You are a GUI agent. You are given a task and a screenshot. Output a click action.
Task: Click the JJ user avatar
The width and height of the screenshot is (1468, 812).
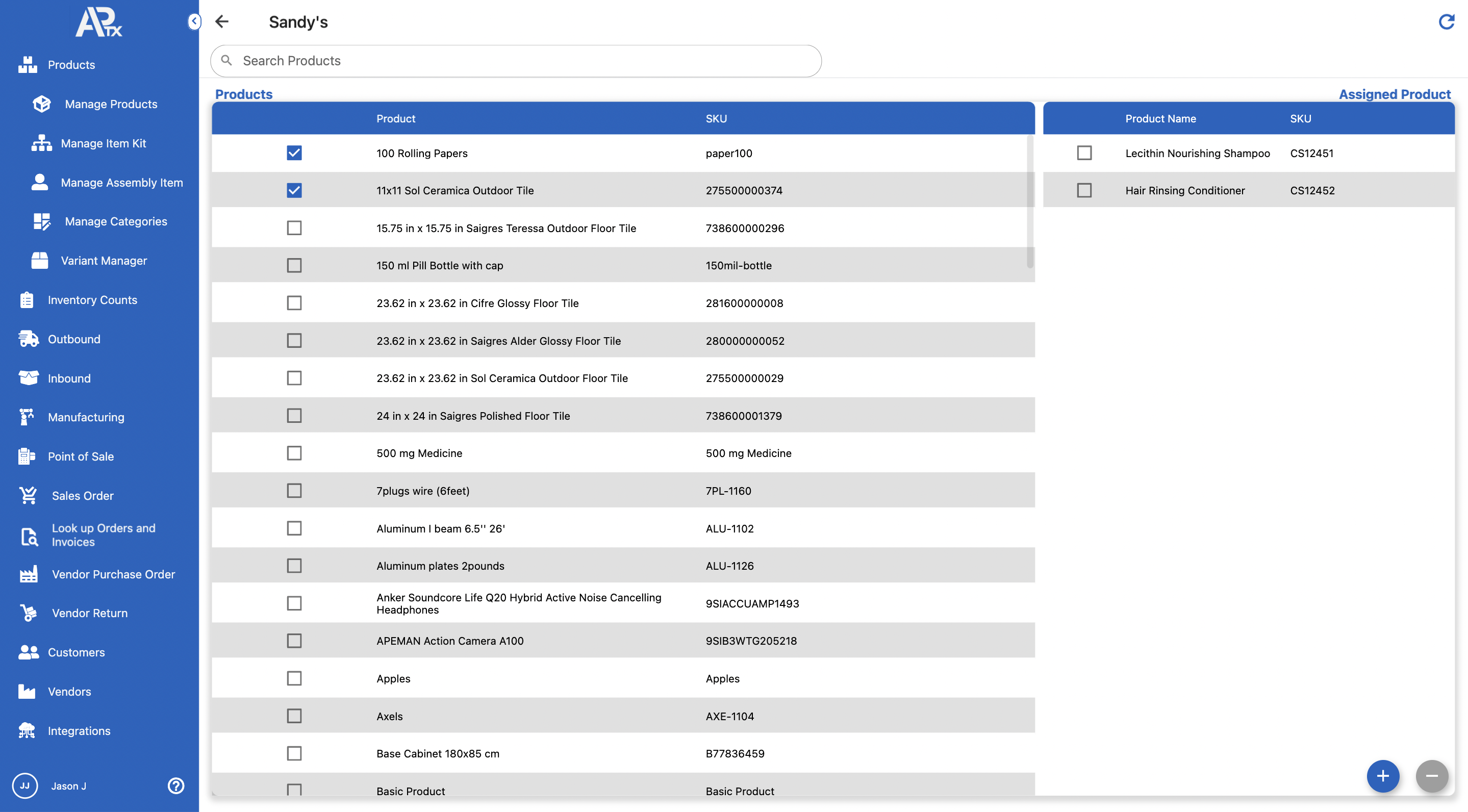click(25, 786)
